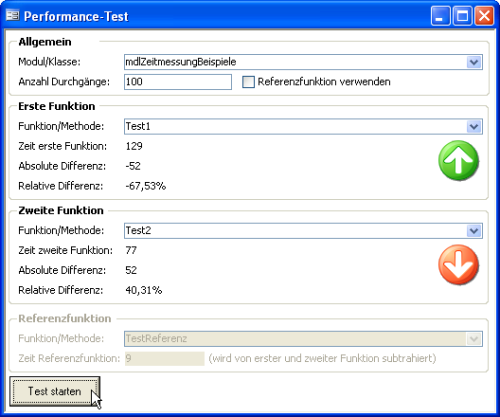
Task: Click the Relative Differenz value 40,31%
Action: click(144, 290)
